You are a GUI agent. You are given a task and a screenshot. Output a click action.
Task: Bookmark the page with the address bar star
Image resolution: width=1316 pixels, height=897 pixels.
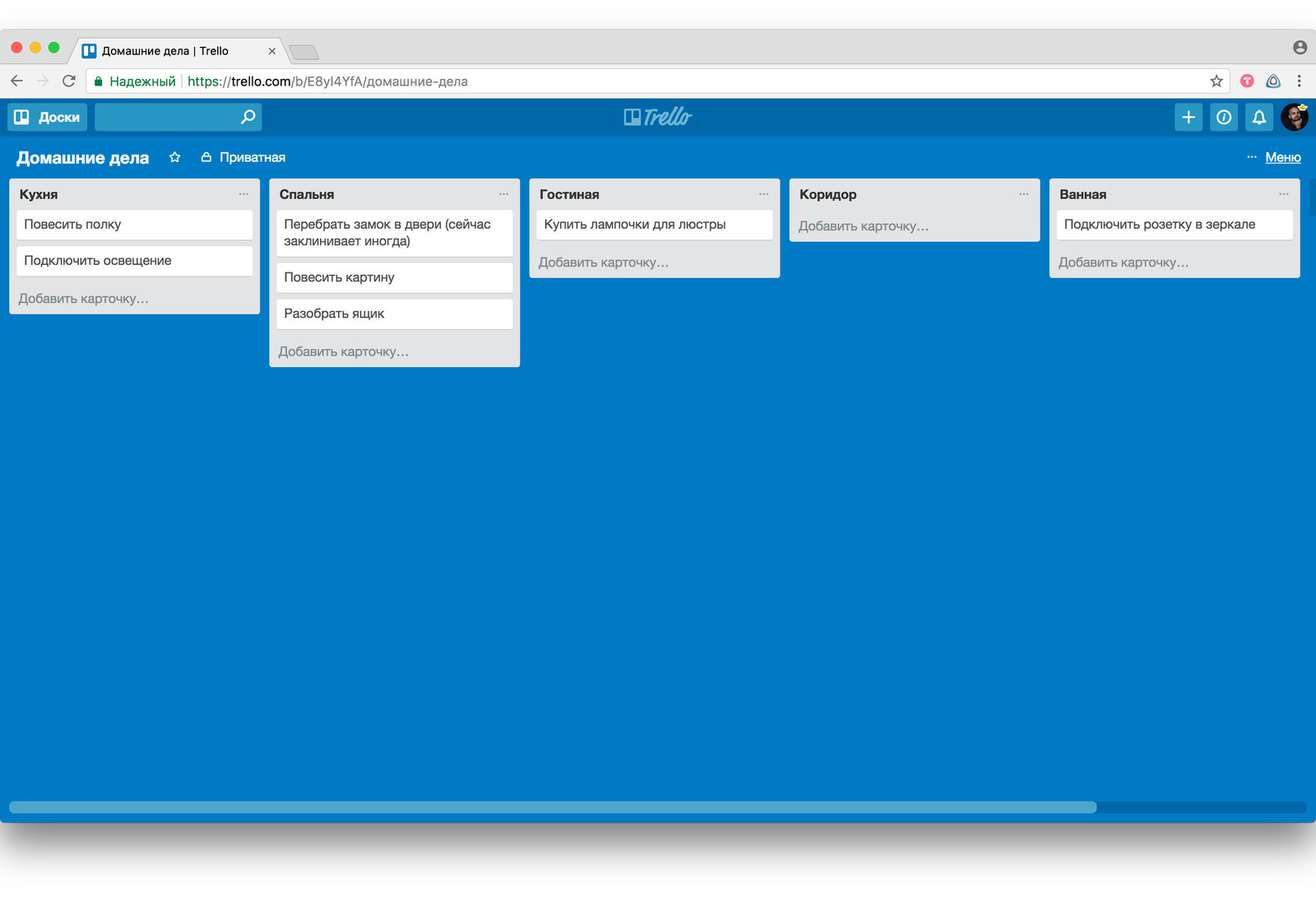[1215, 81]
